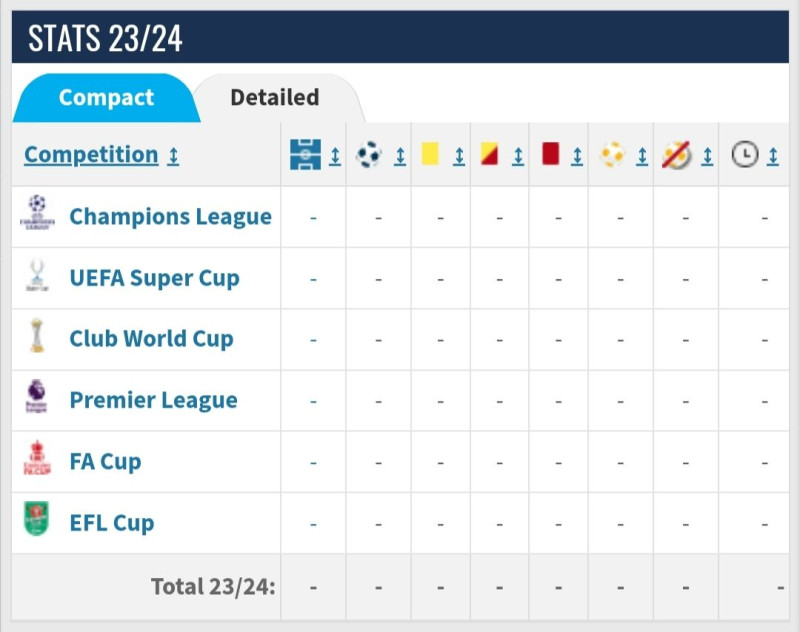The width and height of the screenshot is (800, 632).
Task: Click the yellow card icon header
Action: (x=430, y=154)
